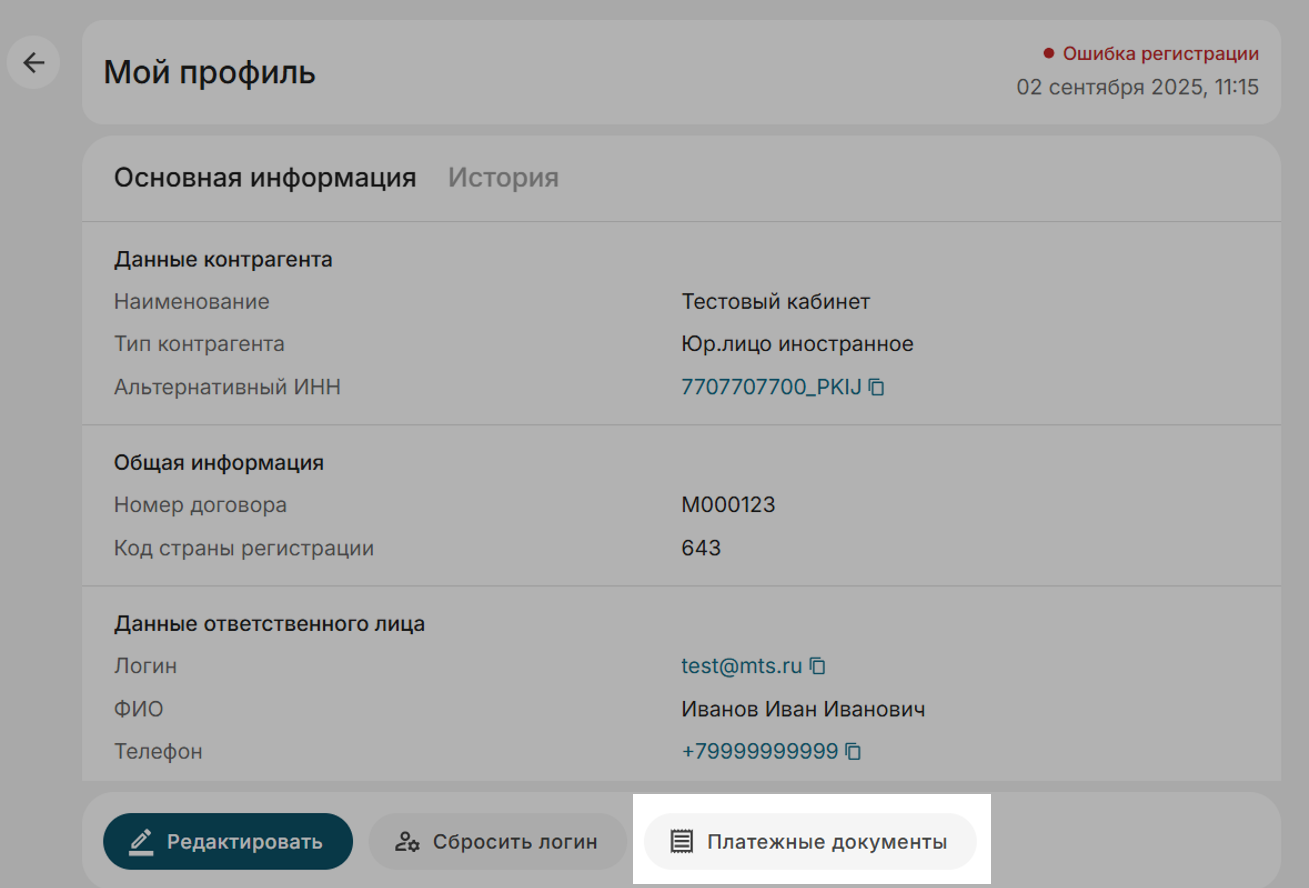Click the test@mts.ru login link
Image resolution: width=1309 pixels, height=888 pixels.
coord(741,666)
